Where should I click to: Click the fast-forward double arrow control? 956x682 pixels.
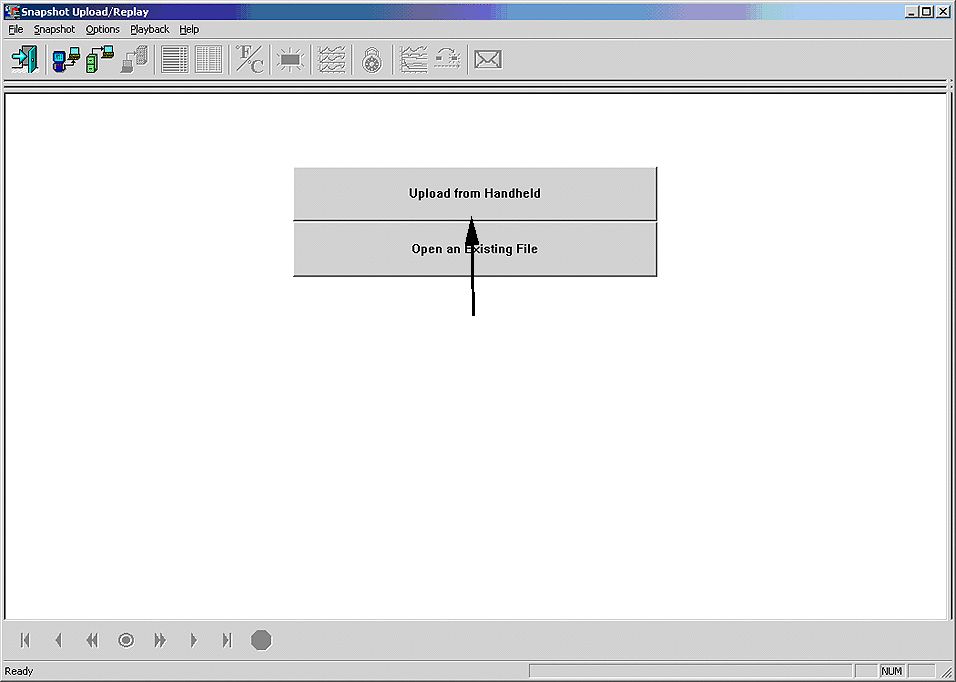pyautogui.click(x=159, y=640)
